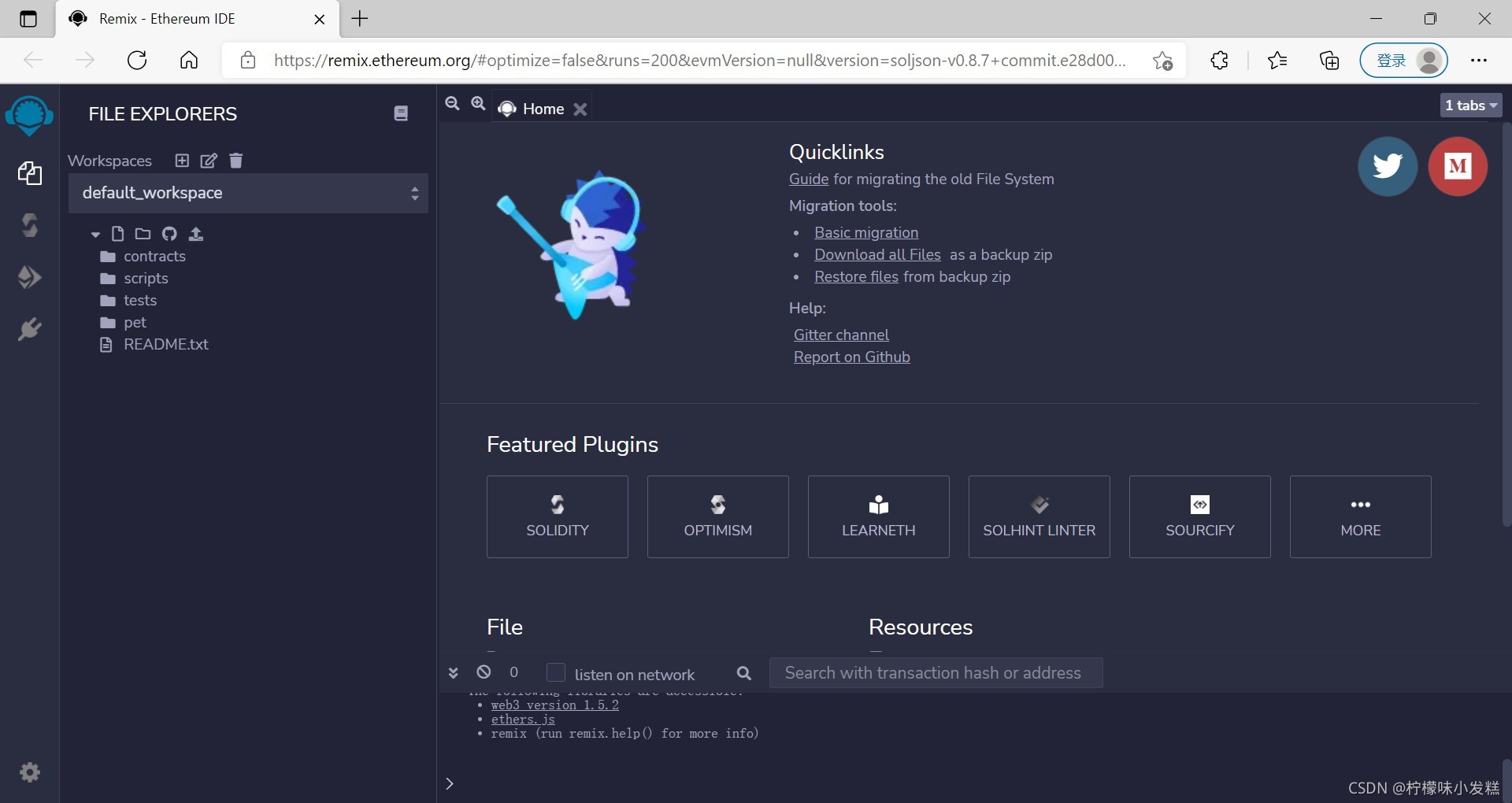Zoom in the editor

(x=478, y=103)
